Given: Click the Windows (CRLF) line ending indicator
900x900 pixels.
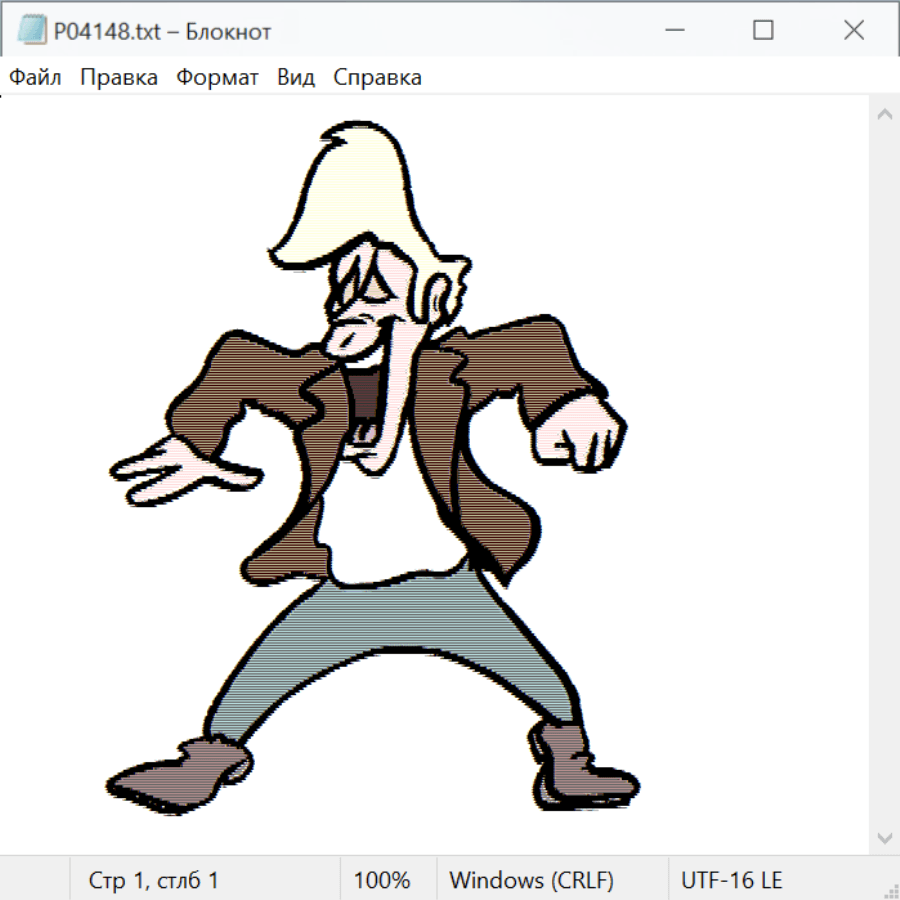Looking at the screenshot, I should [531, 880].
